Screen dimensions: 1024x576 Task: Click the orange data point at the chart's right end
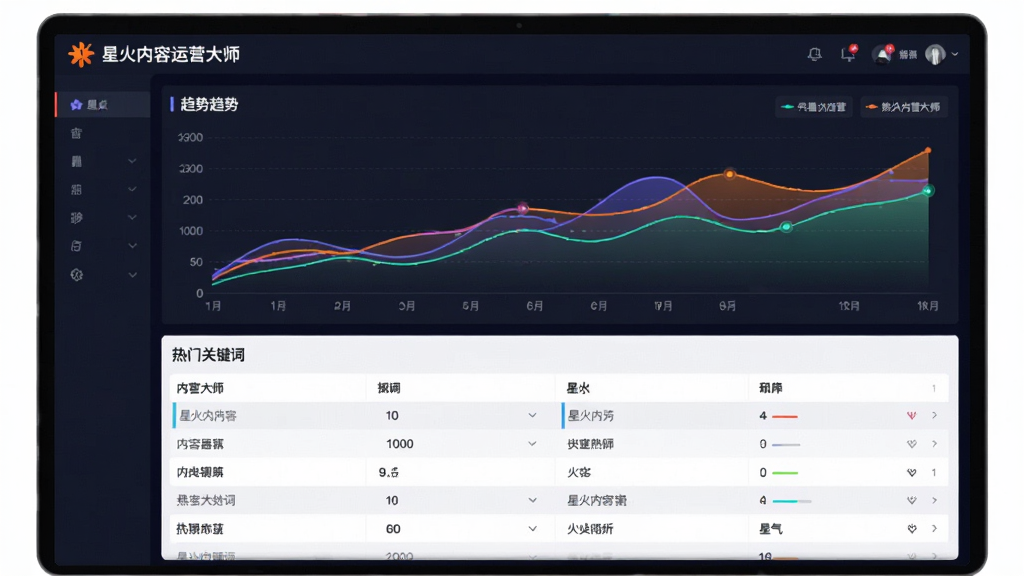tap(928, 151)
